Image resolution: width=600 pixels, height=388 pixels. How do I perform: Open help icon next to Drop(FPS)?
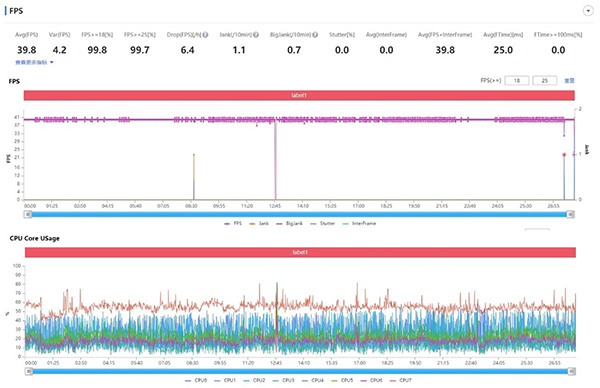pyautogui.click(x=205, y=35)
